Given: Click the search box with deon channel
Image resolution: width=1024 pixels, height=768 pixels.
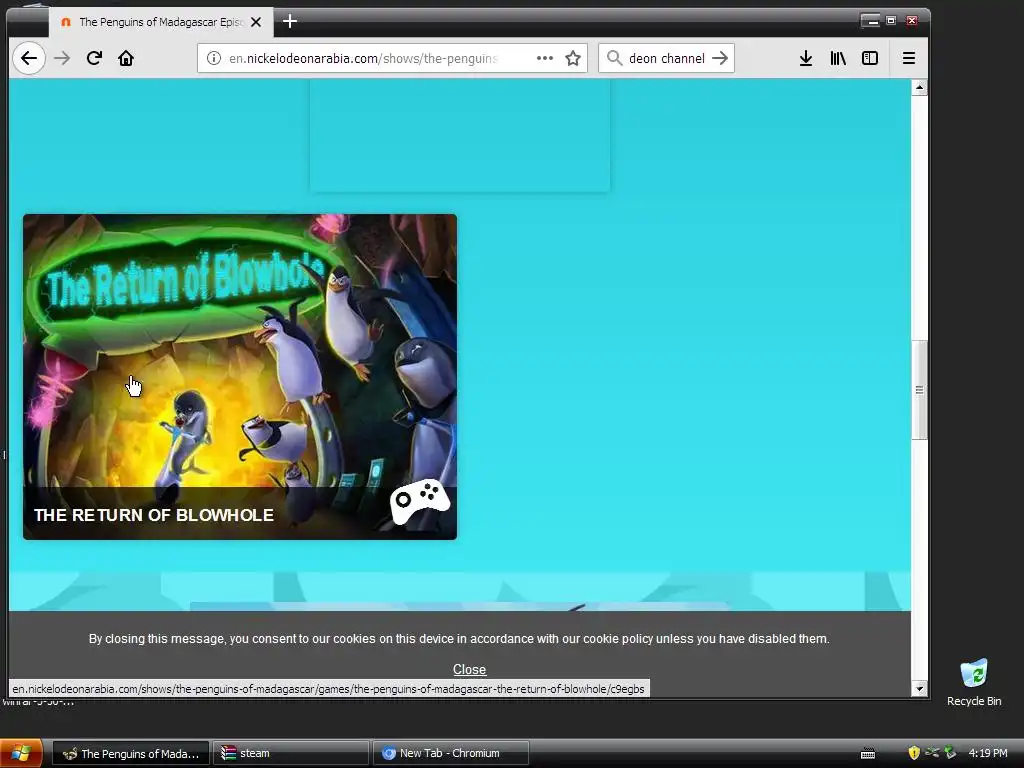Looking at the screenshot, I should point(667,58).
